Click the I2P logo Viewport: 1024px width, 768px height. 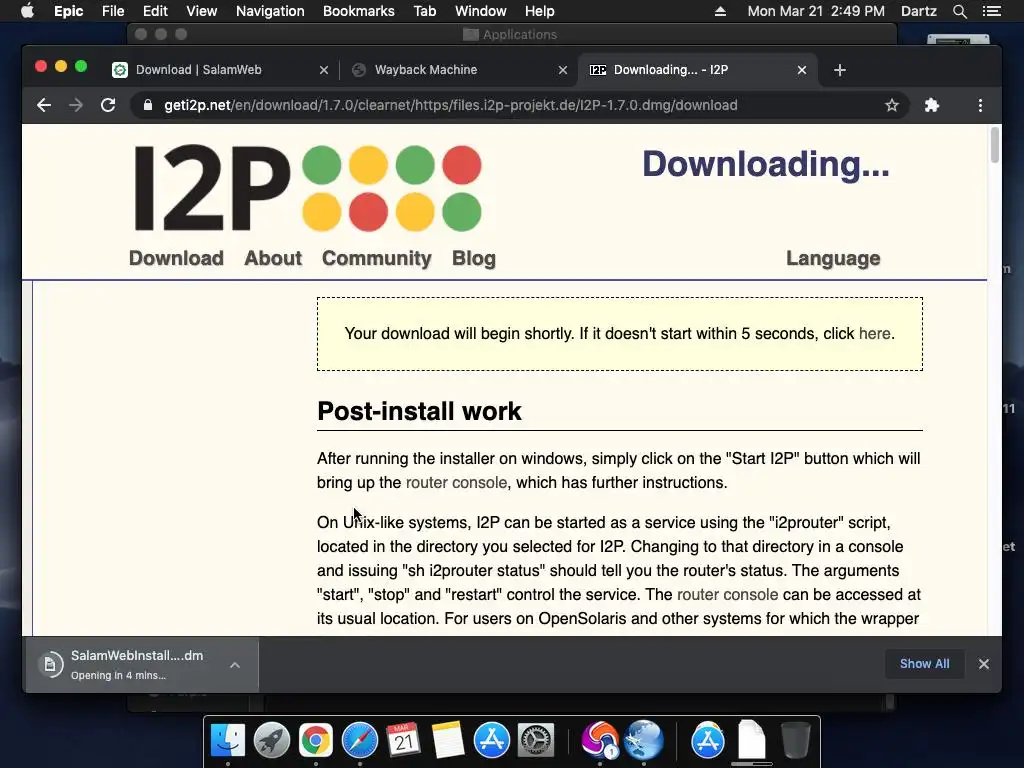[308, 188]
